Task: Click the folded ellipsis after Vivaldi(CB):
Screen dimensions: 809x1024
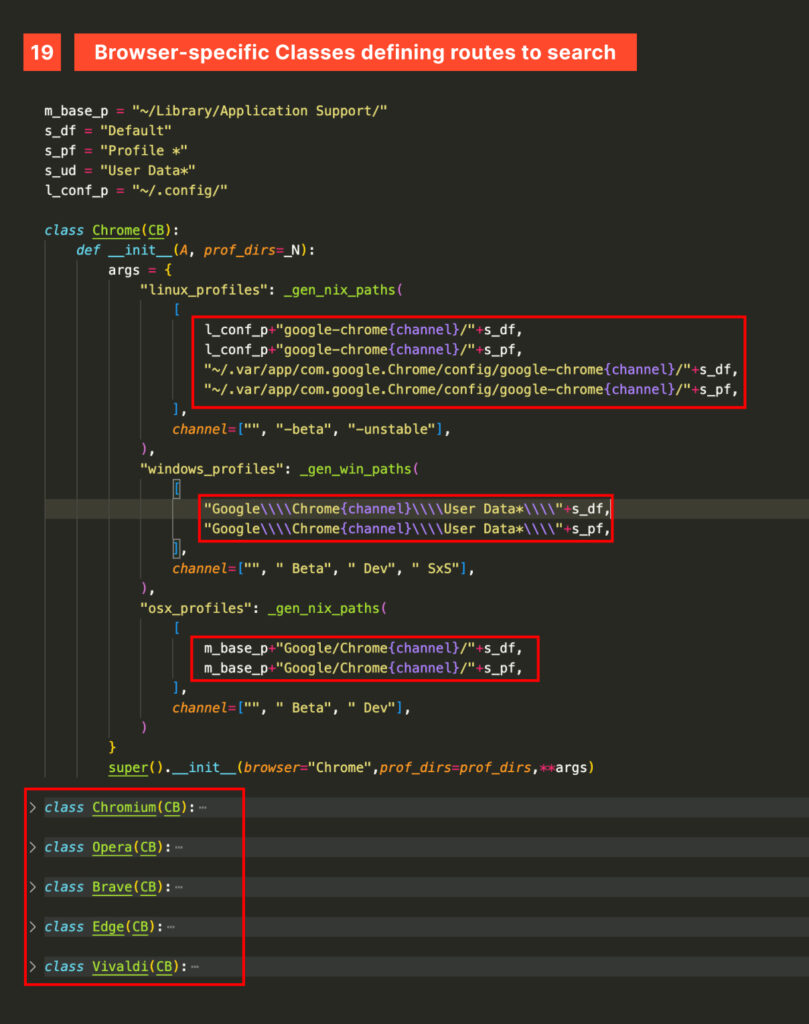Action: coord(195,967)
